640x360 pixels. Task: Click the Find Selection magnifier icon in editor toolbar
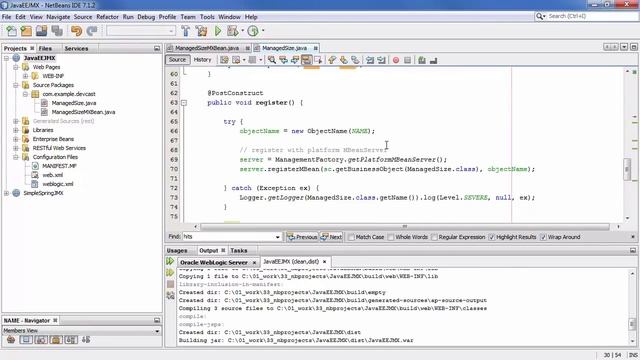click(271, 60)
